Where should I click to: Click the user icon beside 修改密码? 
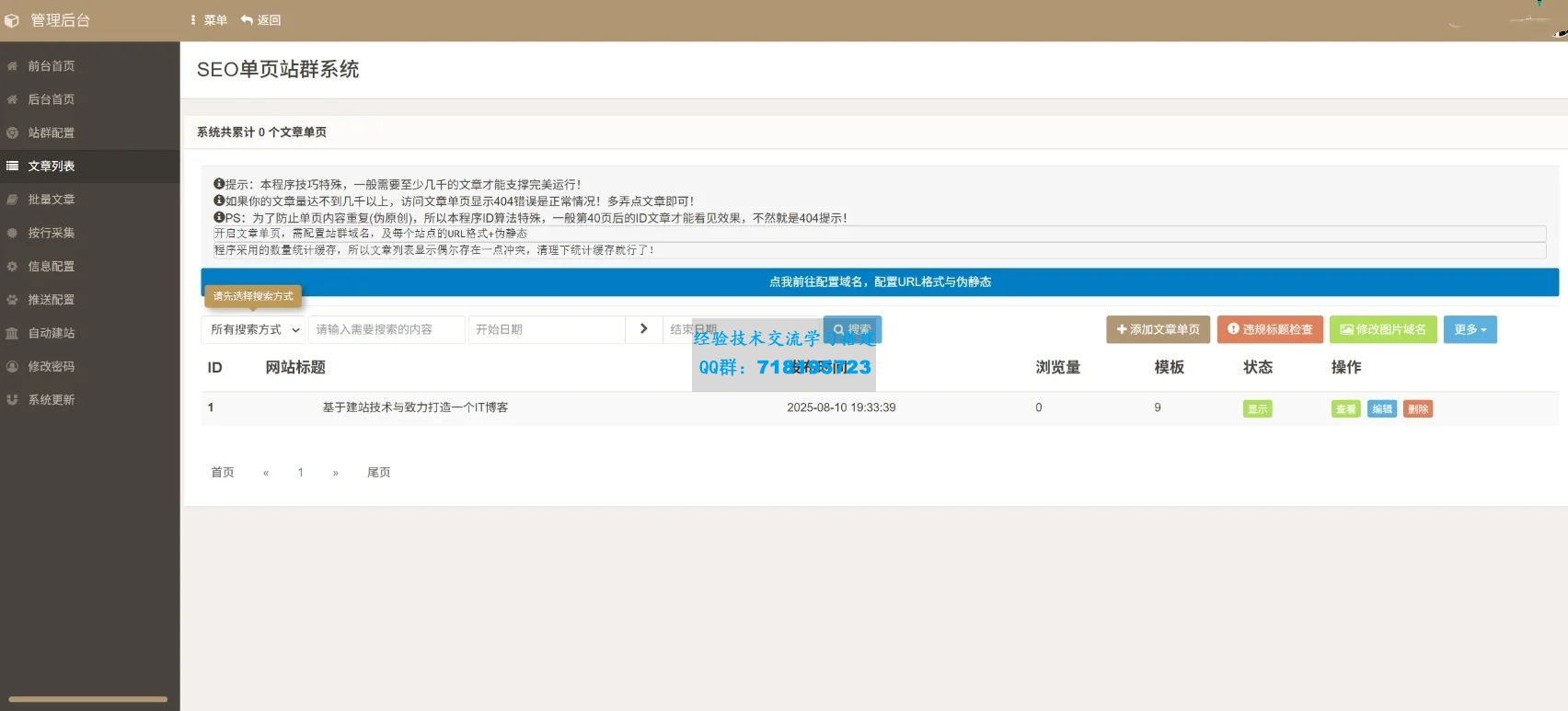pos(12,366)
